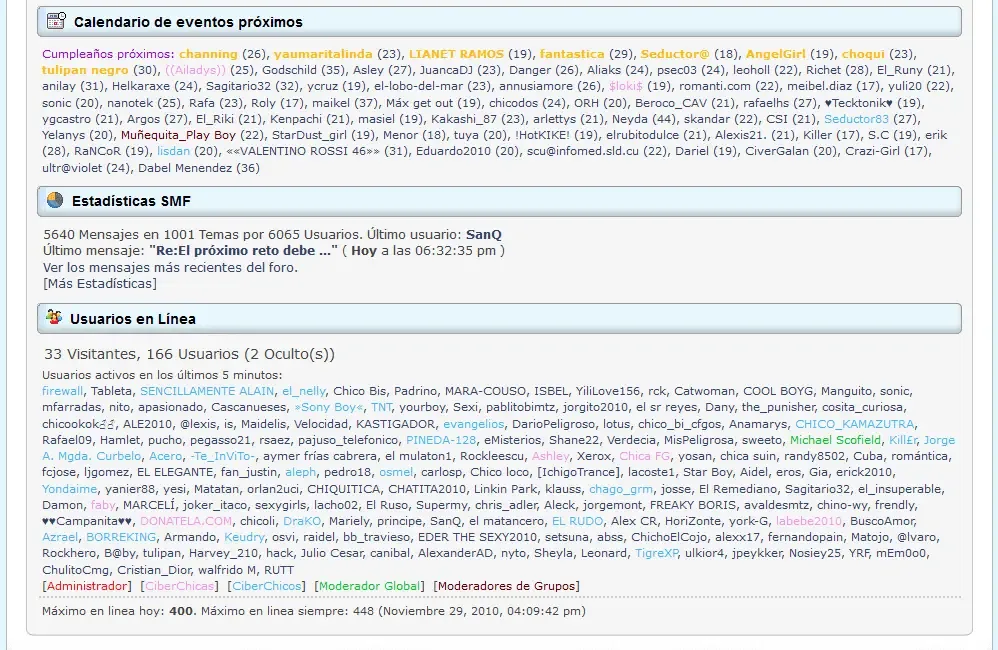The image size is (998, 650).
Task: Open TigreXP's profile link
Action: (657, 553)
